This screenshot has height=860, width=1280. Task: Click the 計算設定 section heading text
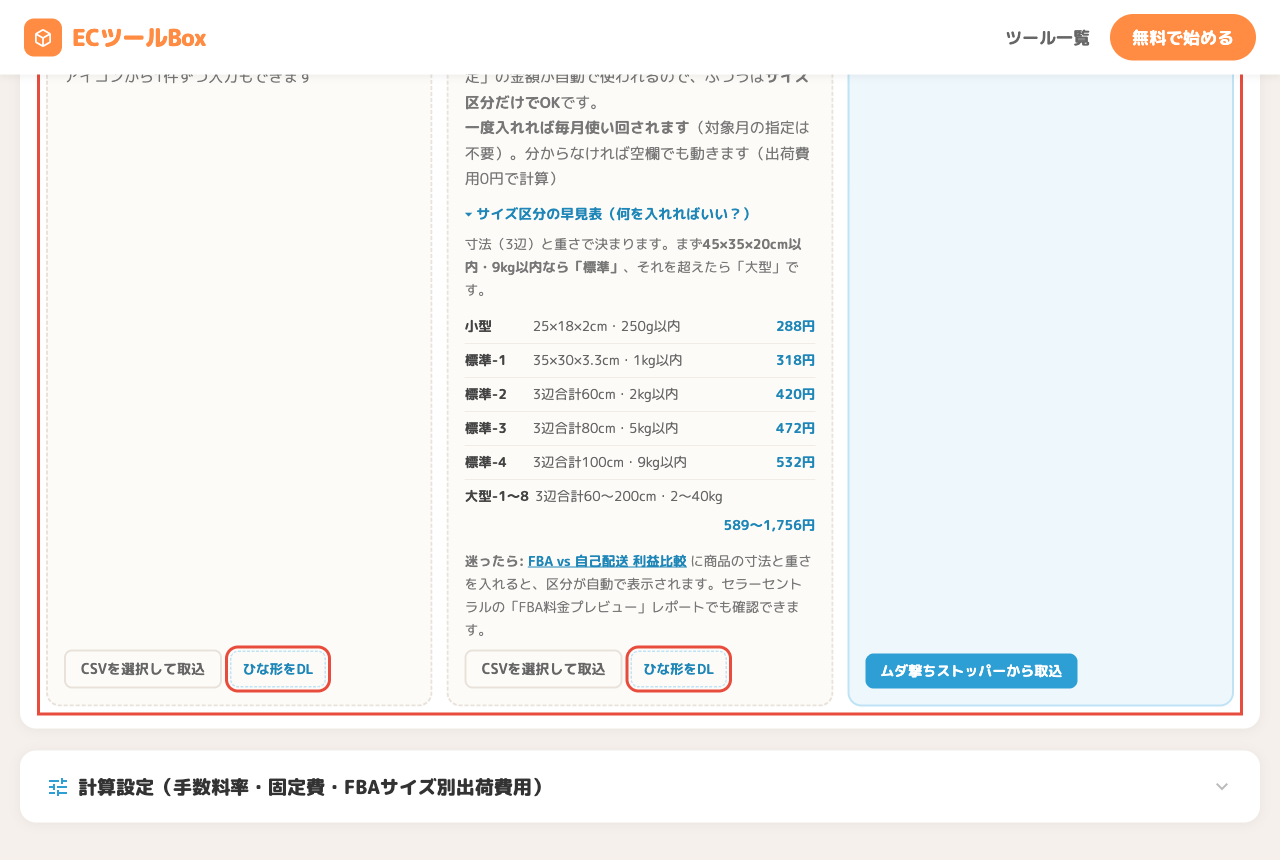[311, 787]
